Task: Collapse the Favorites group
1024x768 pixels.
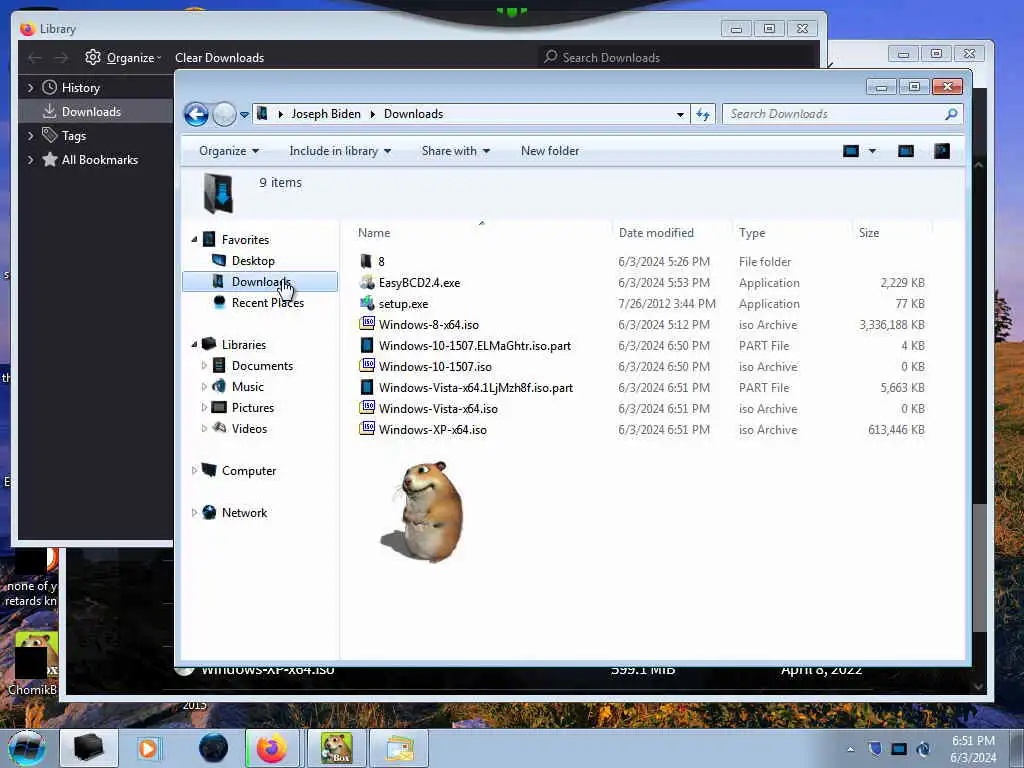Action: 194,240
